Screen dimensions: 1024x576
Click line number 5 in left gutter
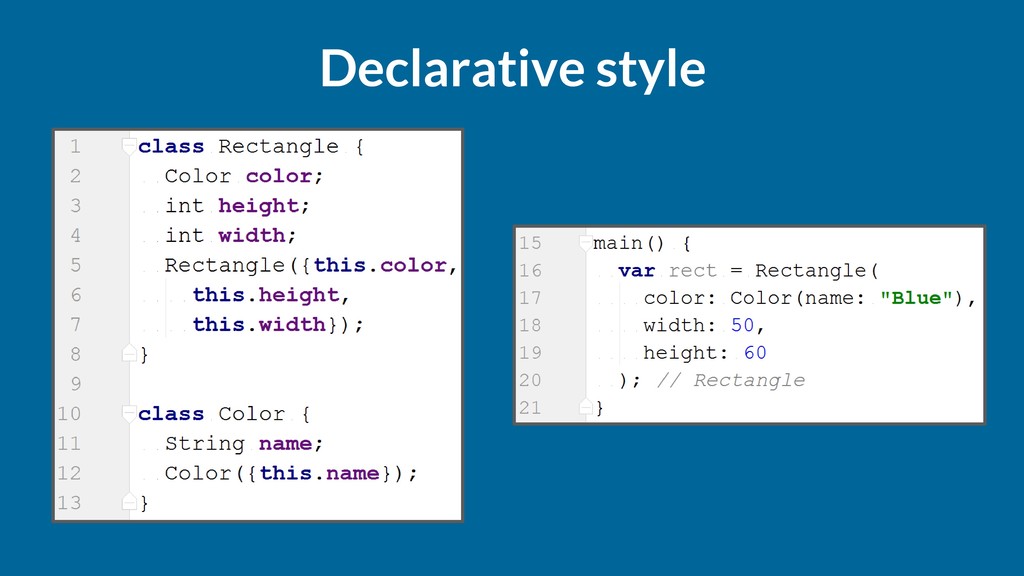(x=76, y=265)
